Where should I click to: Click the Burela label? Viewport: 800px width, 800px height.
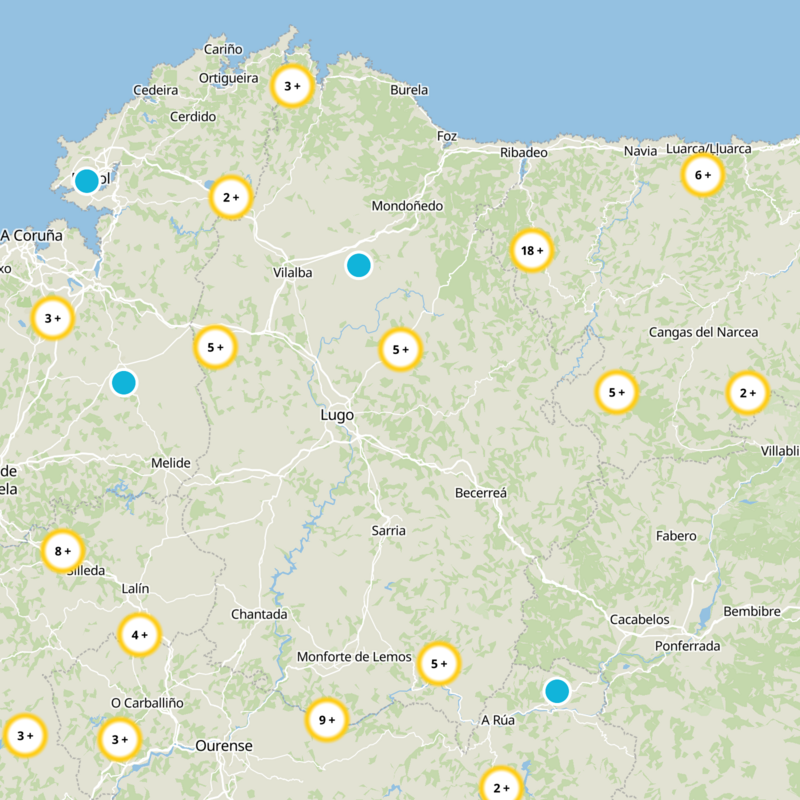409,90
